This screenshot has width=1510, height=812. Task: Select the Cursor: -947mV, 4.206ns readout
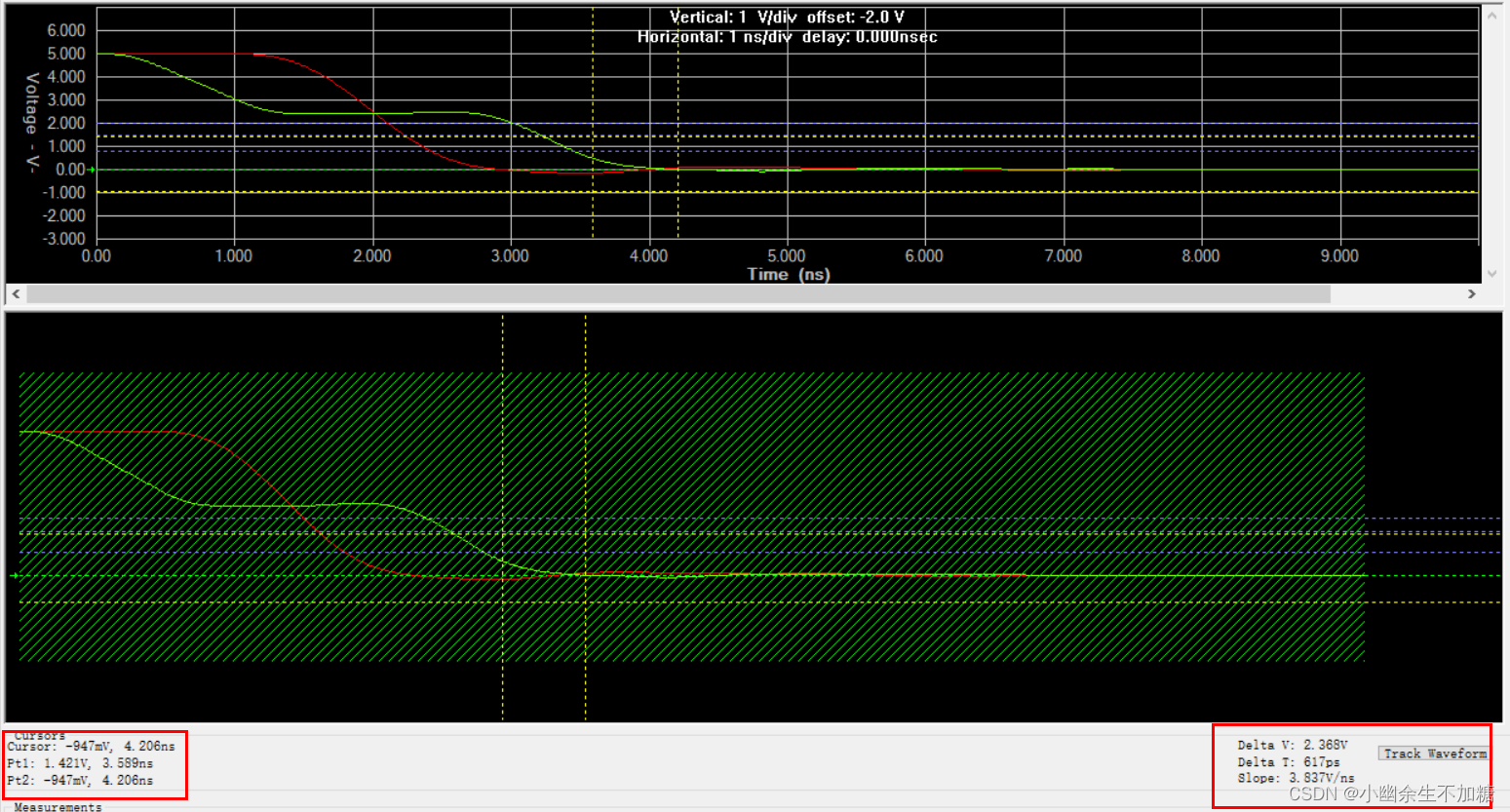coord(92,747)
